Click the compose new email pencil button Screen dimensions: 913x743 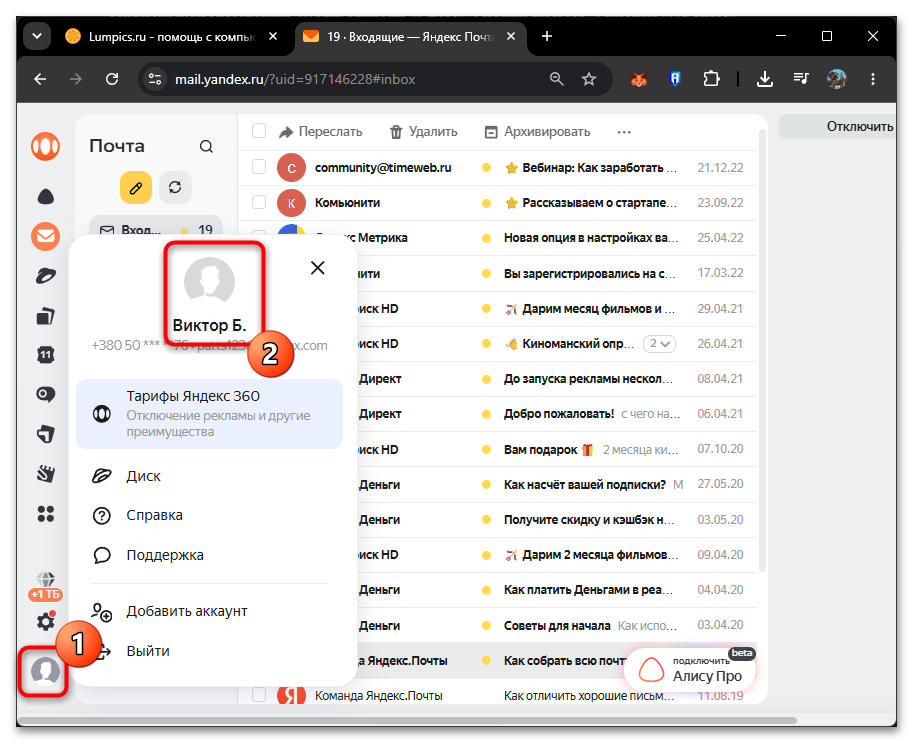pyautogui.click(x=136, y=187)
